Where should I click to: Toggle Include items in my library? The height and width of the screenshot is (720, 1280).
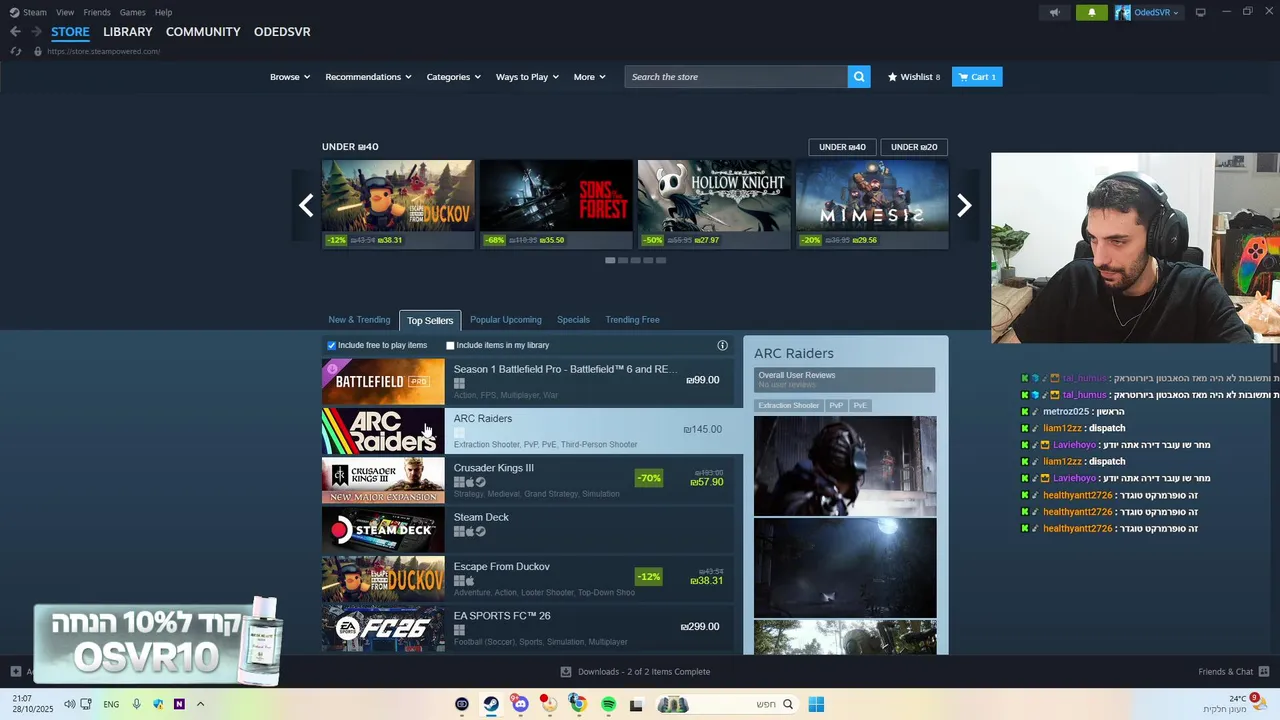450,346
